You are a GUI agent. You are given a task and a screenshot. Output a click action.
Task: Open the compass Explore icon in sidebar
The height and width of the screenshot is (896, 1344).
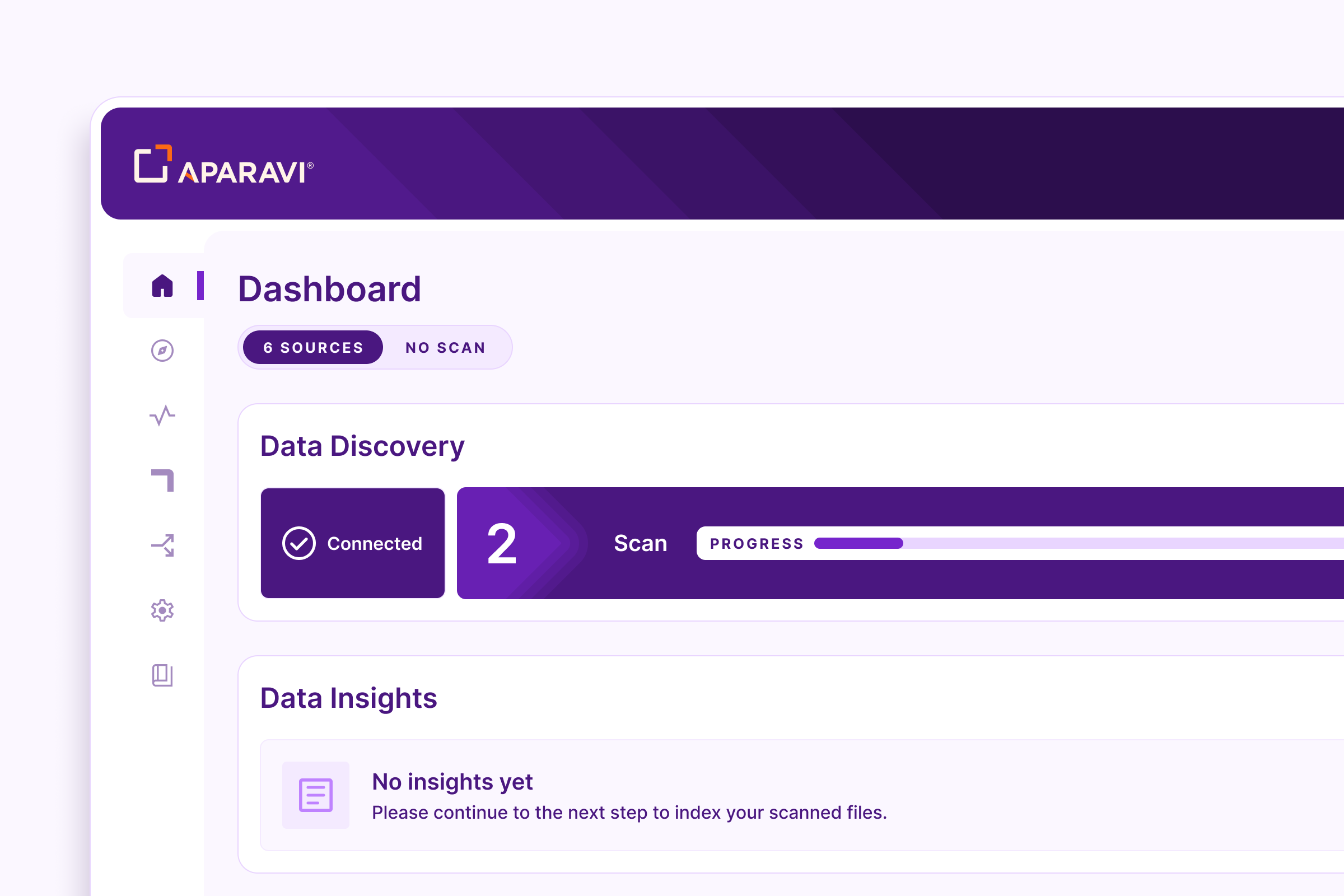click(162, 351)
